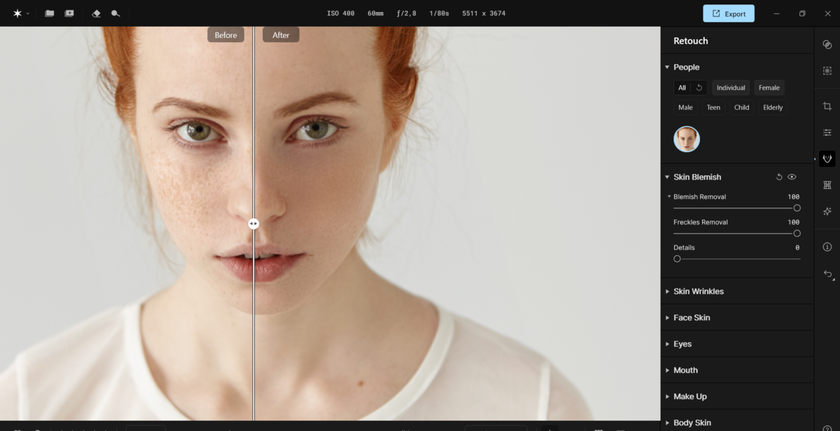
Task: Select the Male filter chip
Action: [x=685, y=107]
